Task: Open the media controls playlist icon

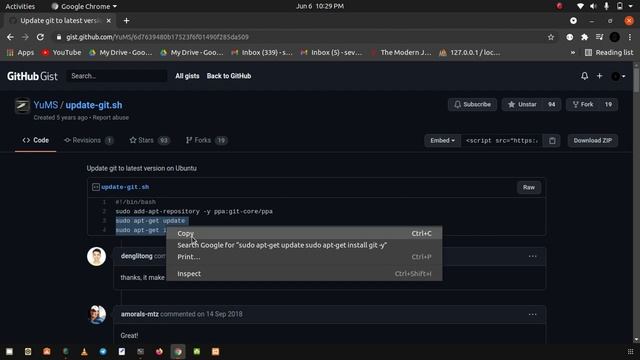Action: point(599,37)
